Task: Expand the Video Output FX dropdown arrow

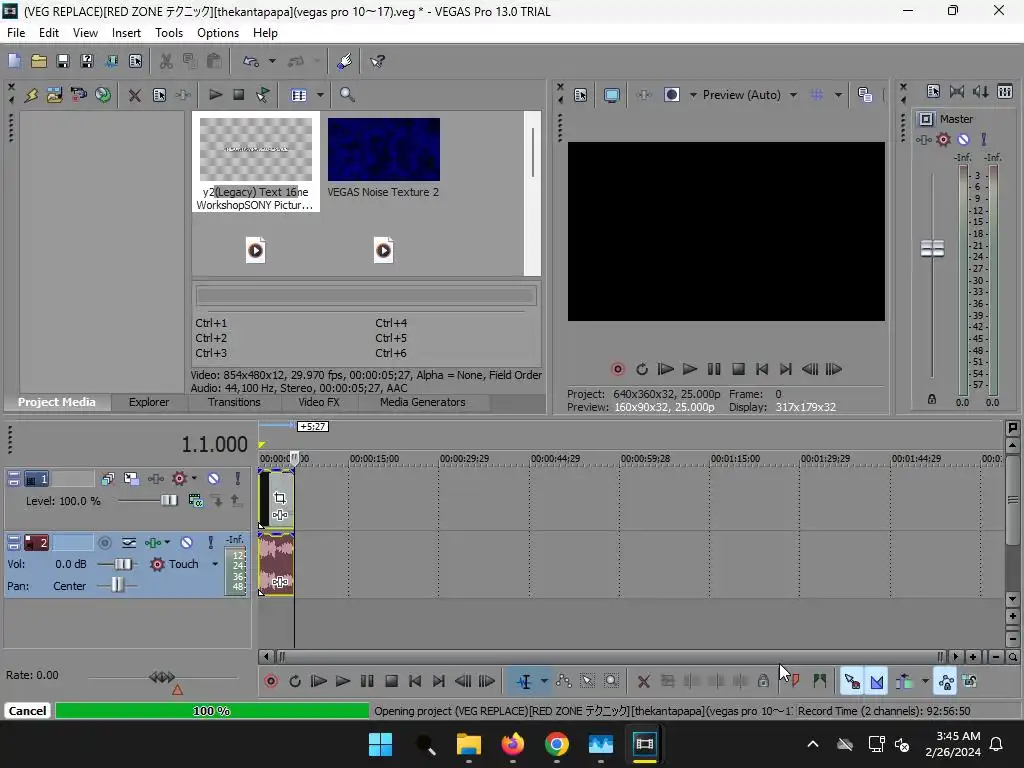Action: [693, 95]
